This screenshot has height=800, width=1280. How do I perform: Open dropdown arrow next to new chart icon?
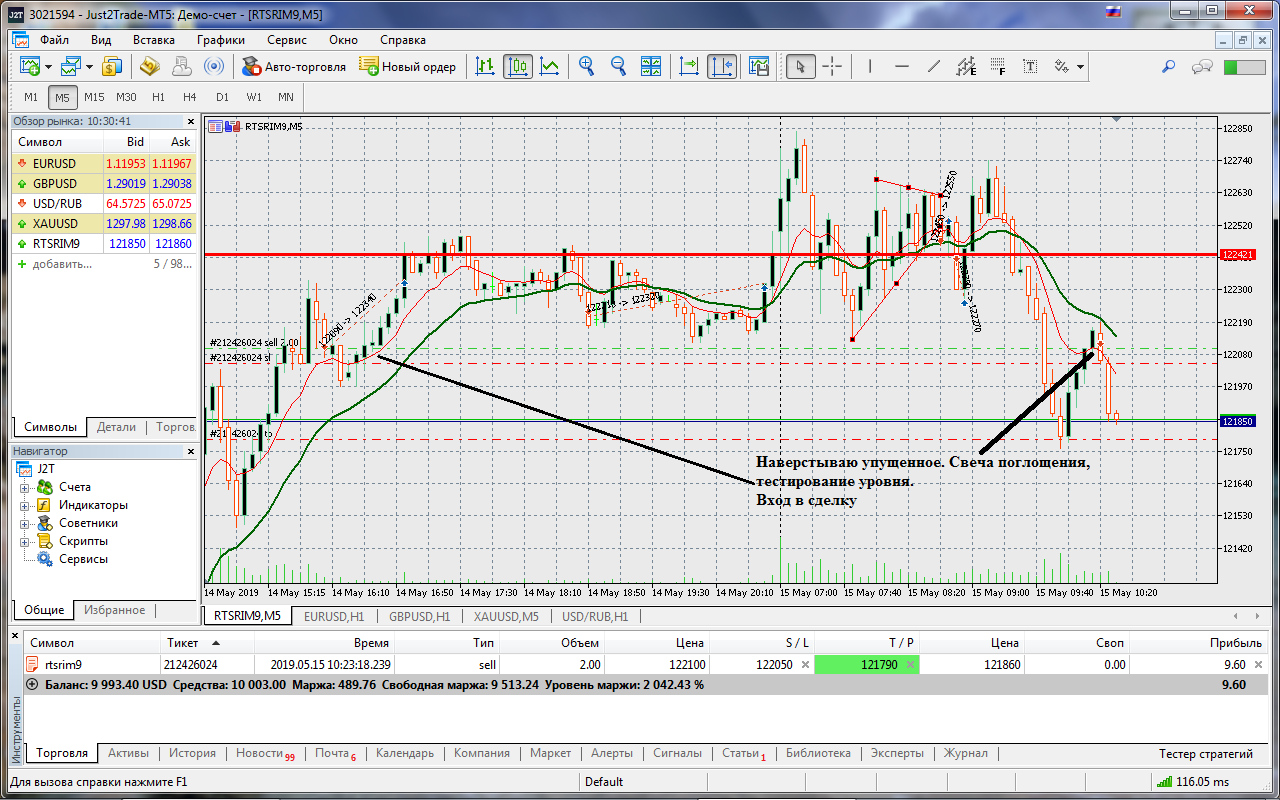[x=47, y=67]
